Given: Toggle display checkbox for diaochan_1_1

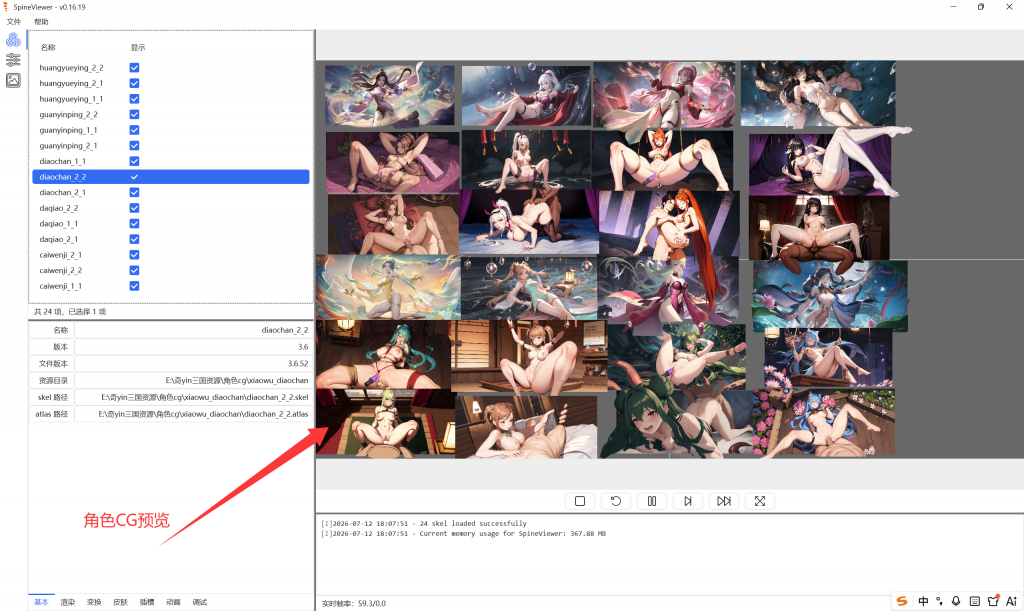Looking at the screenshot, I should coord(134,161).
